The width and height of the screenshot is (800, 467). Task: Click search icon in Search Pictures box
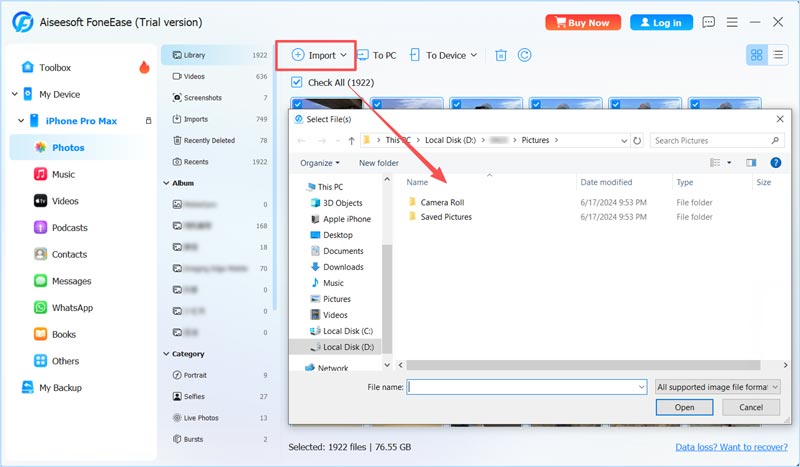775,140
